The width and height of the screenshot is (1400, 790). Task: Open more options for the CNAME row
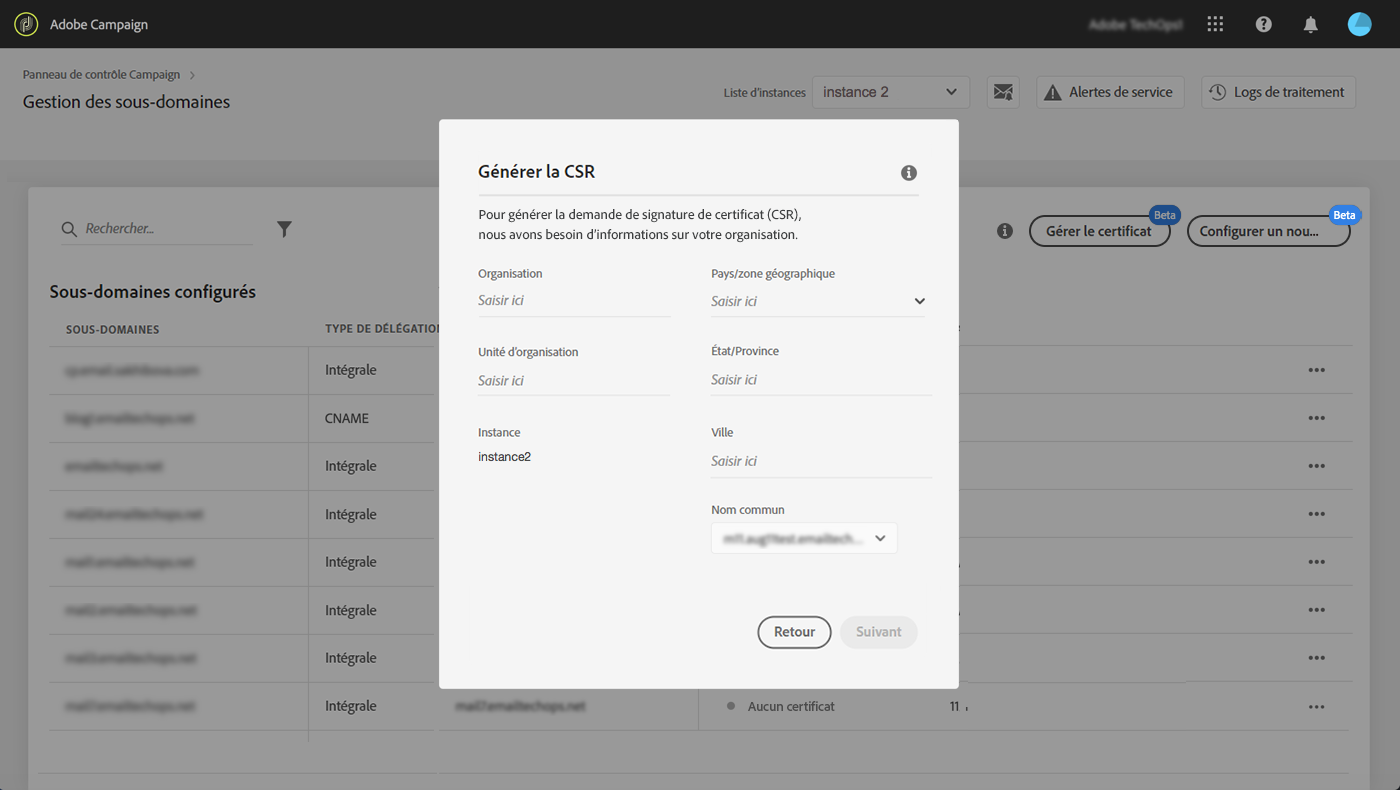[1316, 418]
